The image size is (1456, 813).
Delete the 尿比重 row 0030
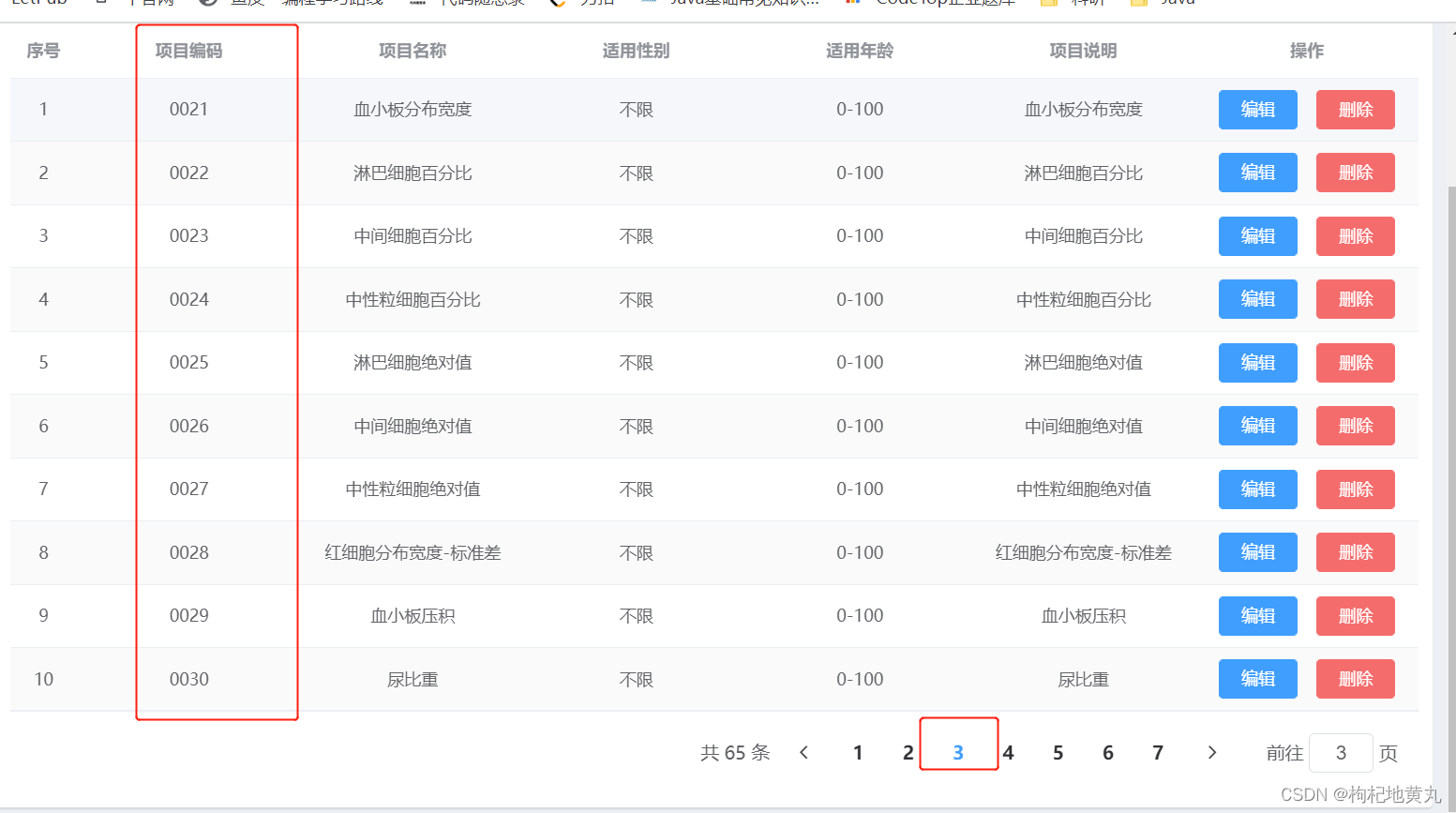point(1355,679)
